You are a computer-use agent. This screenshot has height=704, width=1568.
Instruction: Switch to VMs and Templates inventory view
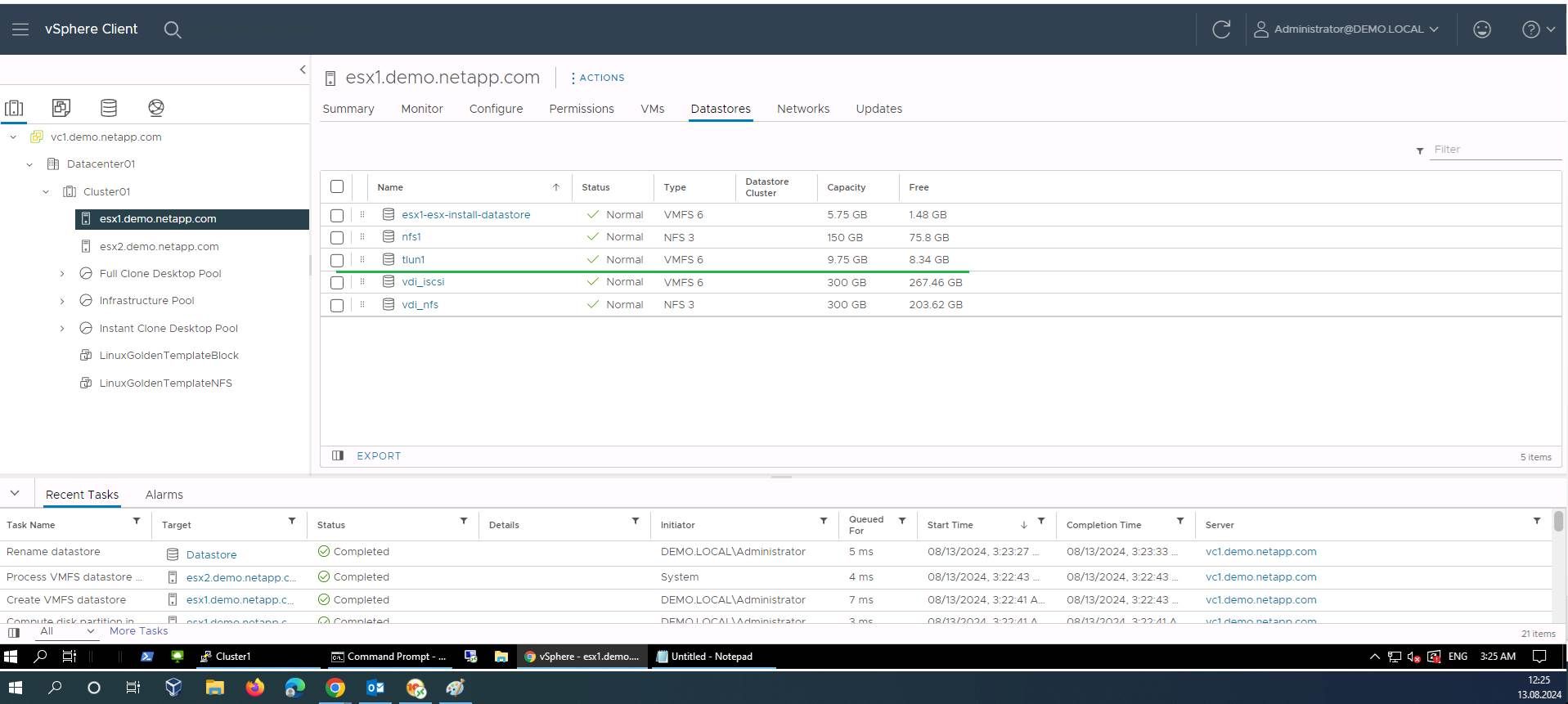(61, 108)
